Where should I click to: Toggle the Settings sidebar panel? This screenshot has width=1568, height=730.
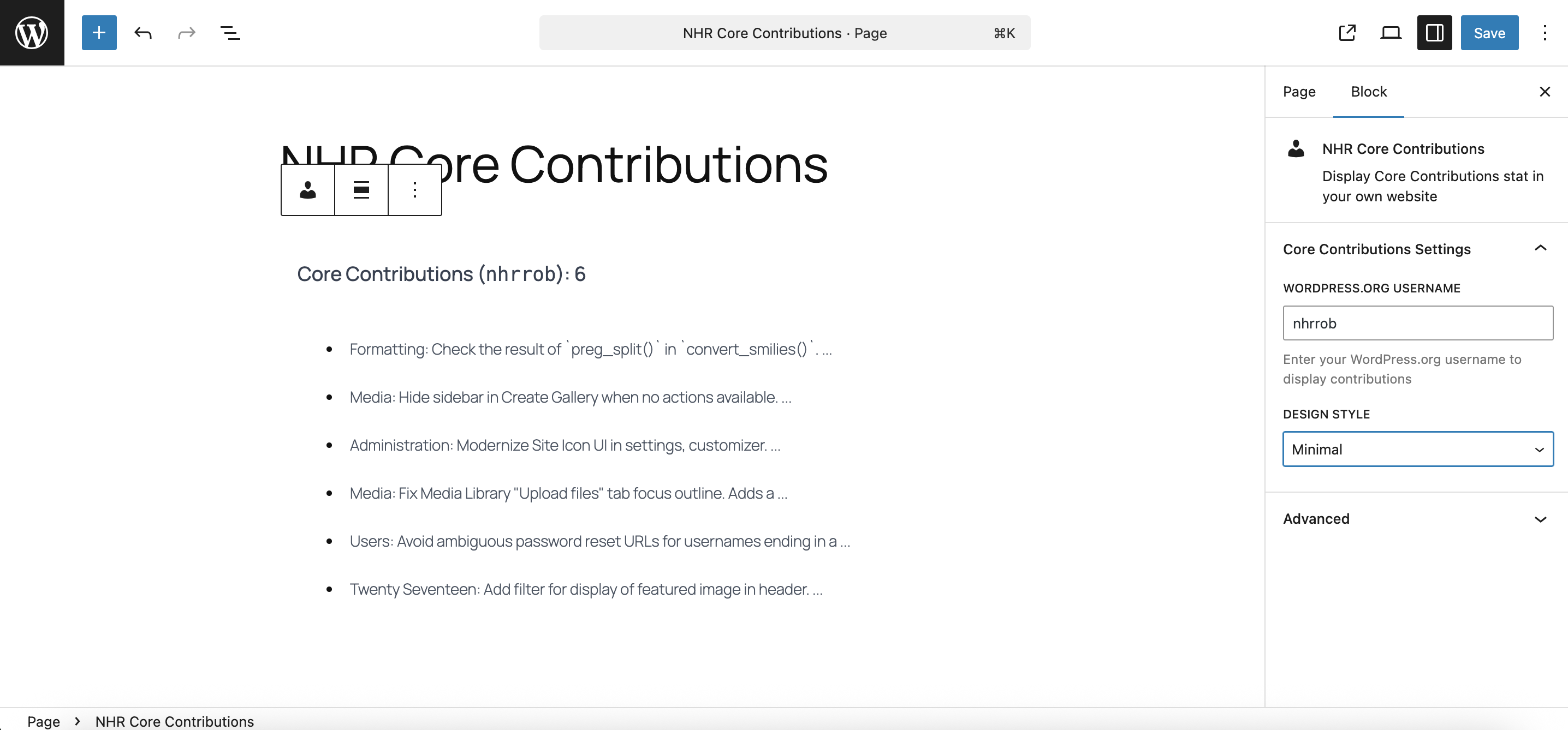[x=1435, y=33]
